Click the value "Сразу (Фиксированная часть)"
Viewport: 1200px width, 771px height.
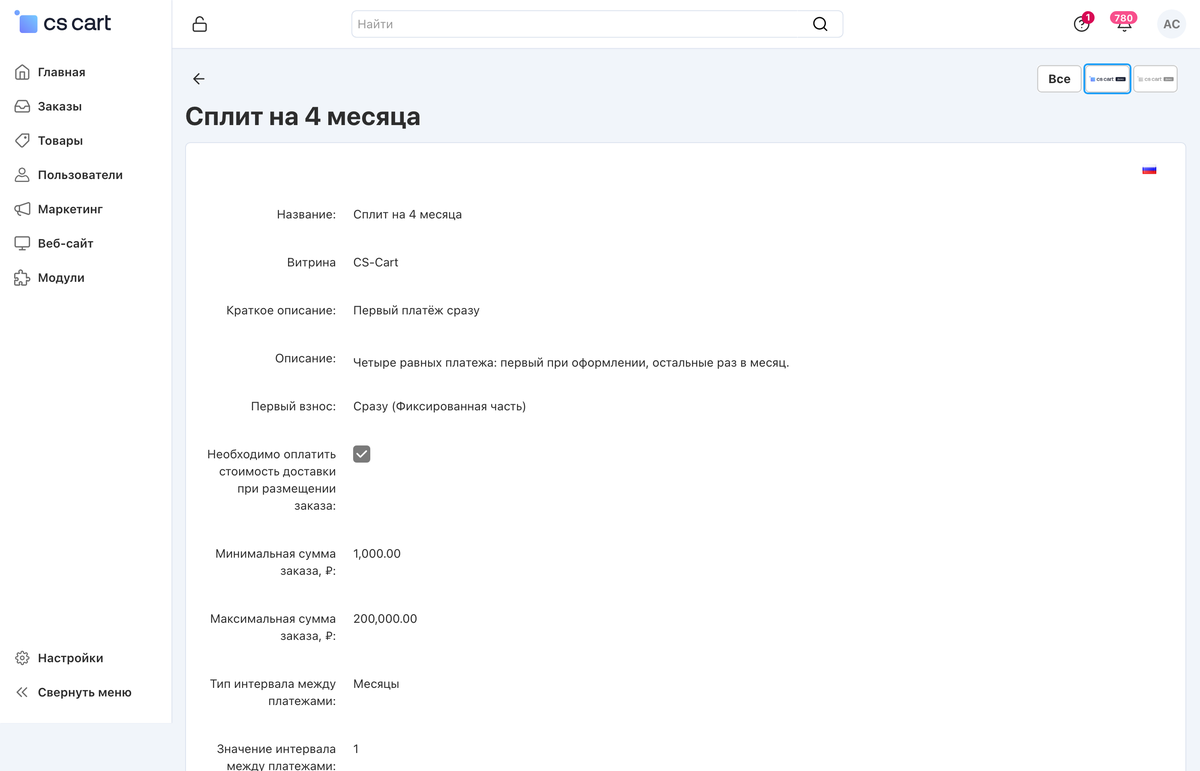click(439, 406)
